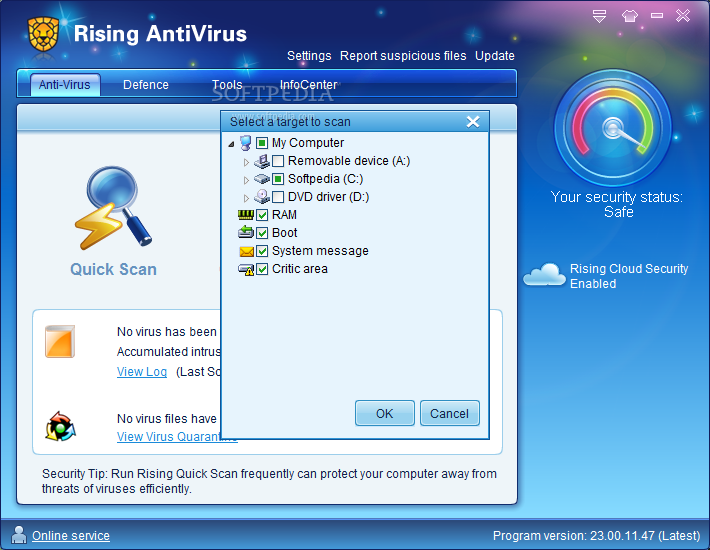Click the Rising lion shield logo
The width and height of the screenshot is (710, 550).
[43, 34]
